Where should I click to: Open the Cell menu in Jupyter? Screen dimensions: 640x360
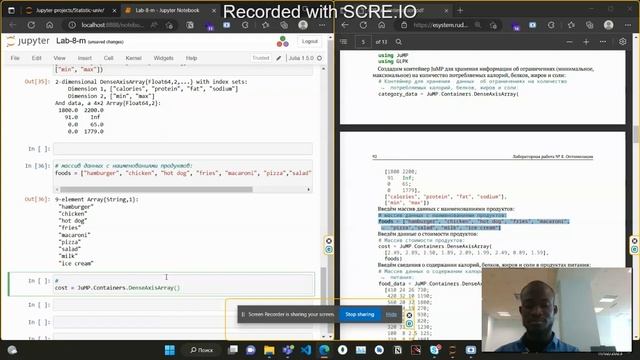point(108,58)
